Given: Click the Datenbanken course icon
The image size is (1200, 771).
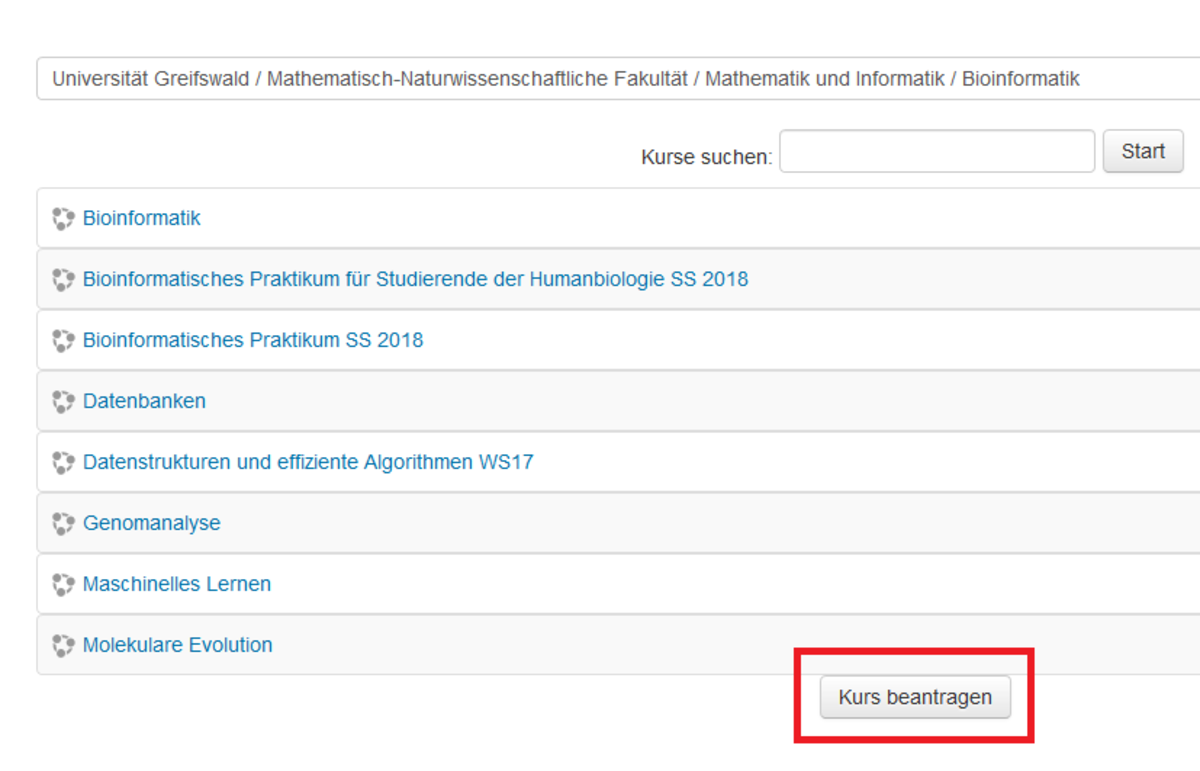Looking at the screenshot, I should (x=64, y=402).
